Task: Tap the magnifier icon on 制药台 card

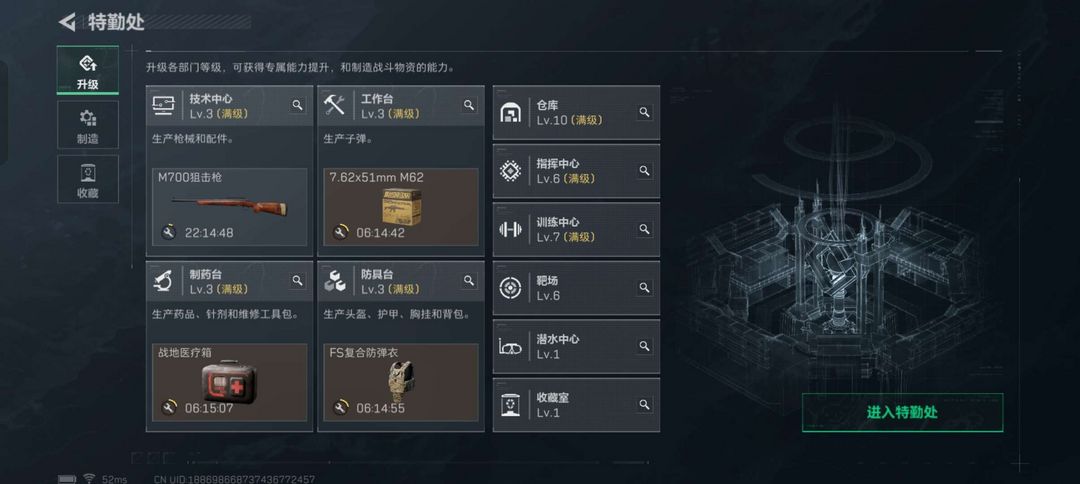Action: [x=297, y=281]
